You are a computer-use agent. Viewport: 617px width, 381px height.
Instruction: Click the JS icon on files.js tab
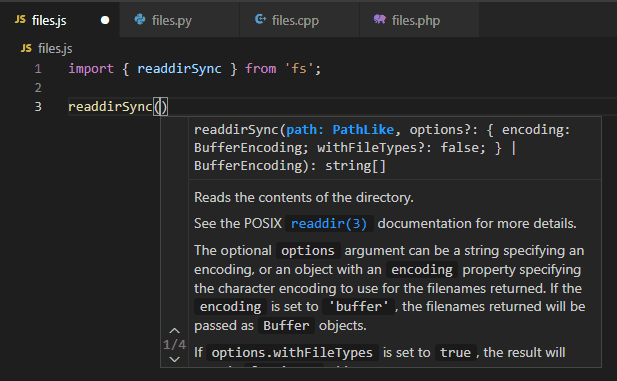(20, 19)
